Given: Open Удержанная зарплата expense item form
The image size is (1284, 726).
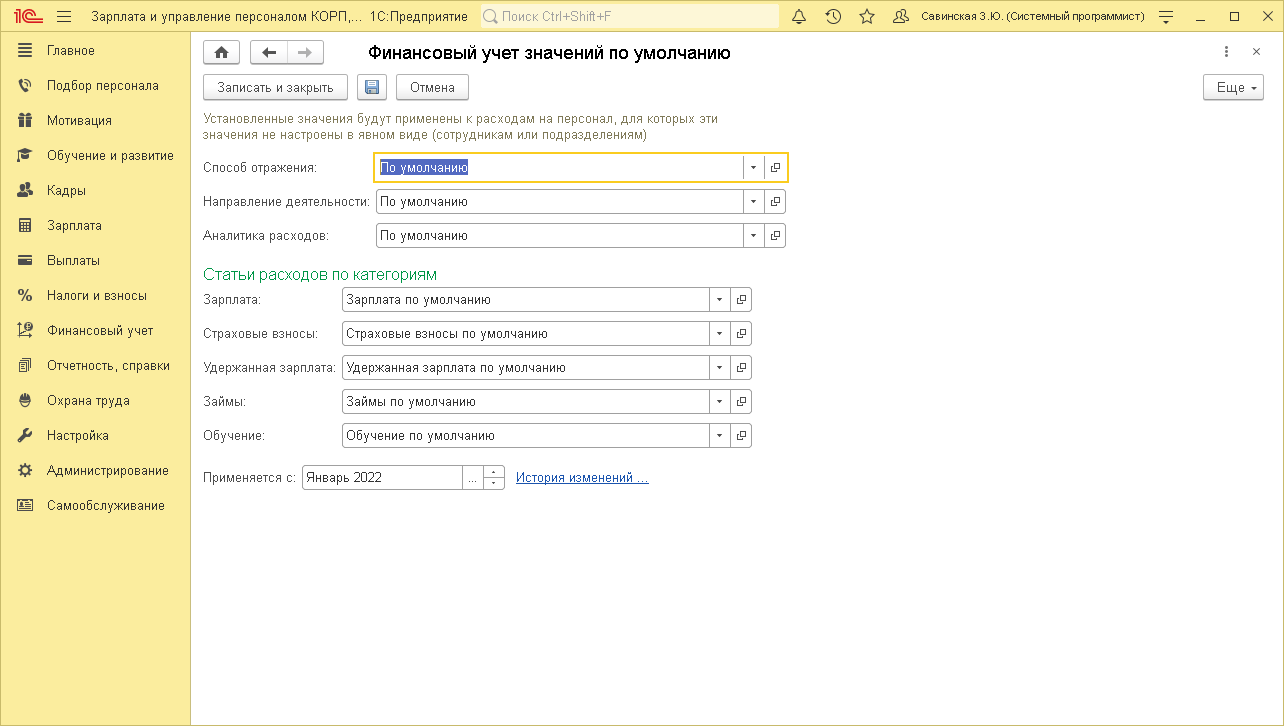Looking at the screenshot, I should [741, 368].
